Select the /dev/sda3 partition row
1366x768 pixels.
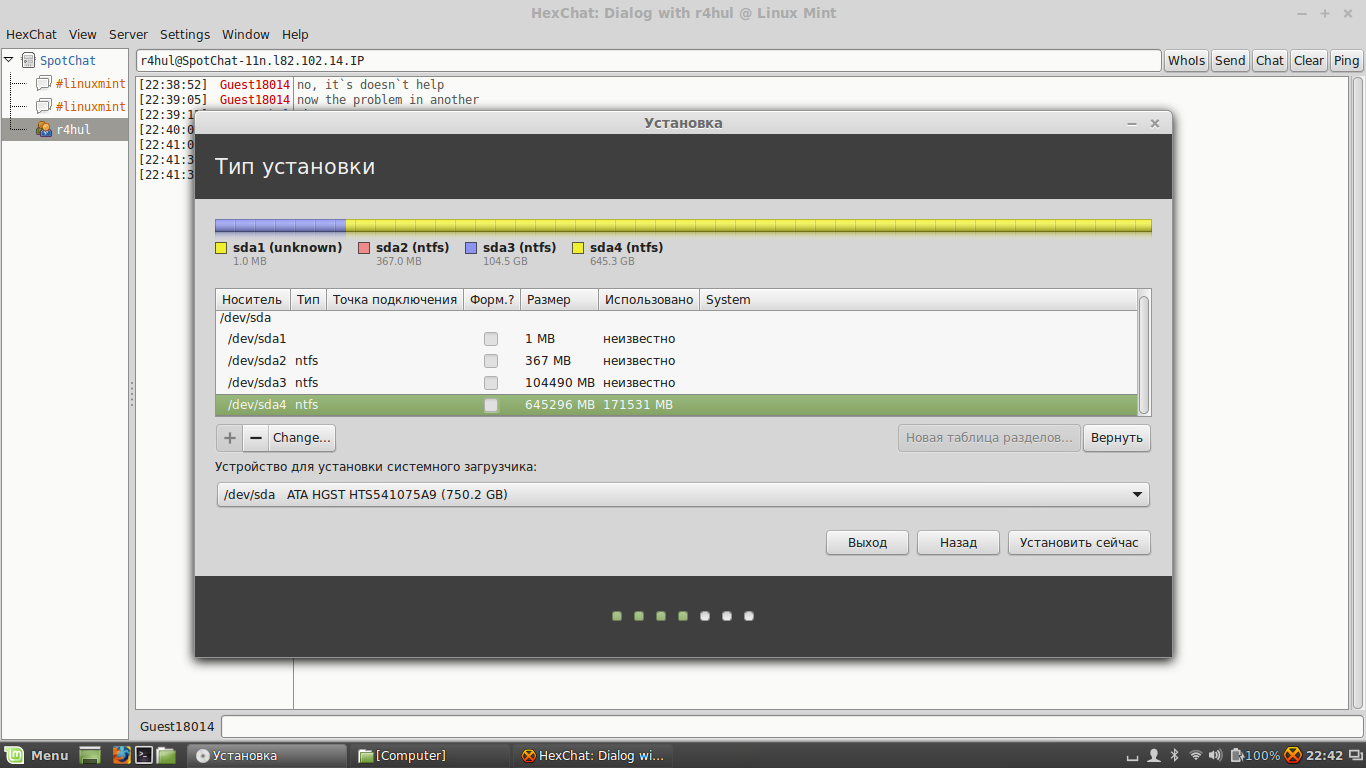click(x=677, y=383)
